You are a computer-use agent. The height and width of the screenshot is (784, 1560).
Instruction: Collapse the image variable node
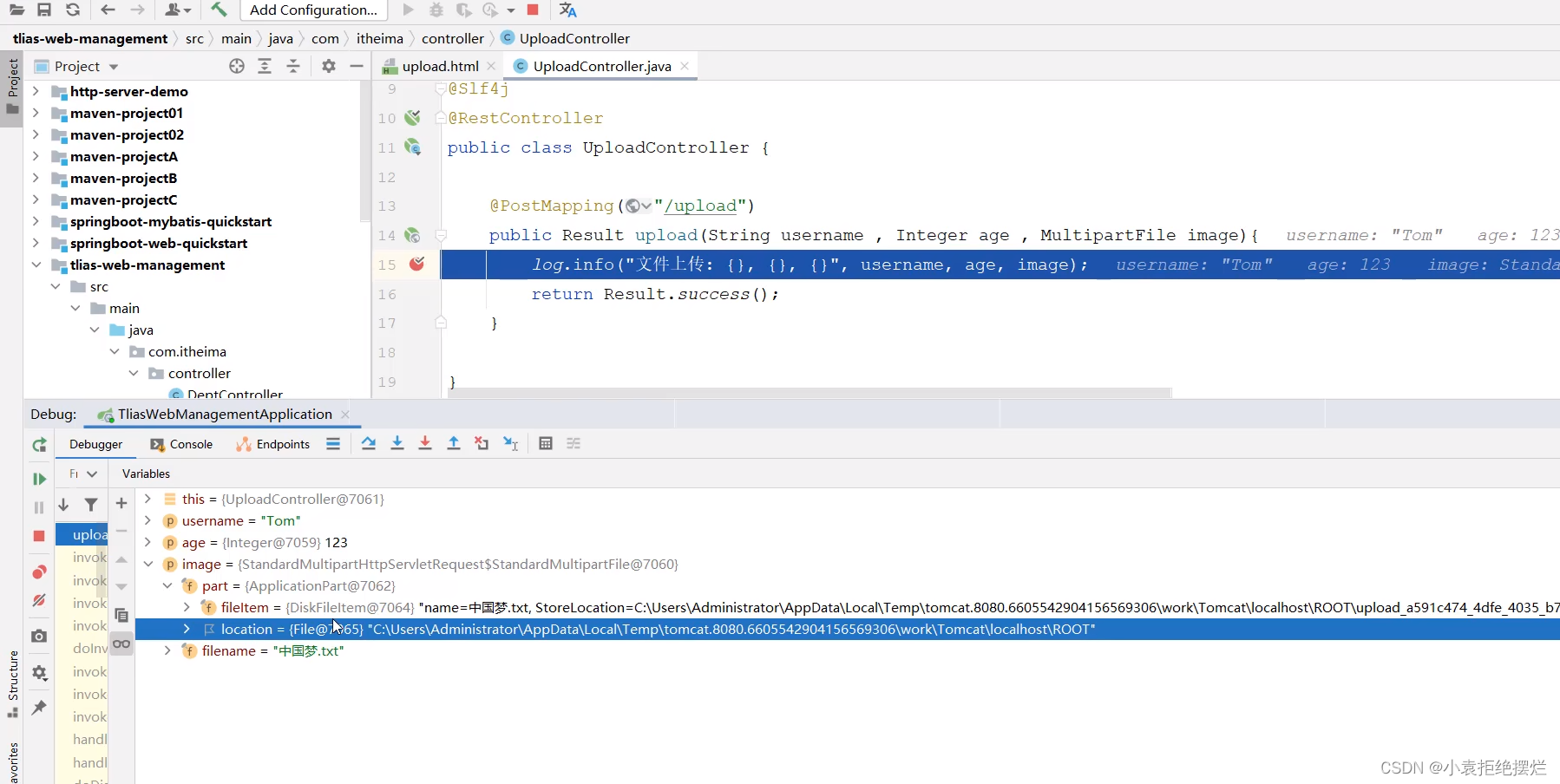(x=147, y=564)
